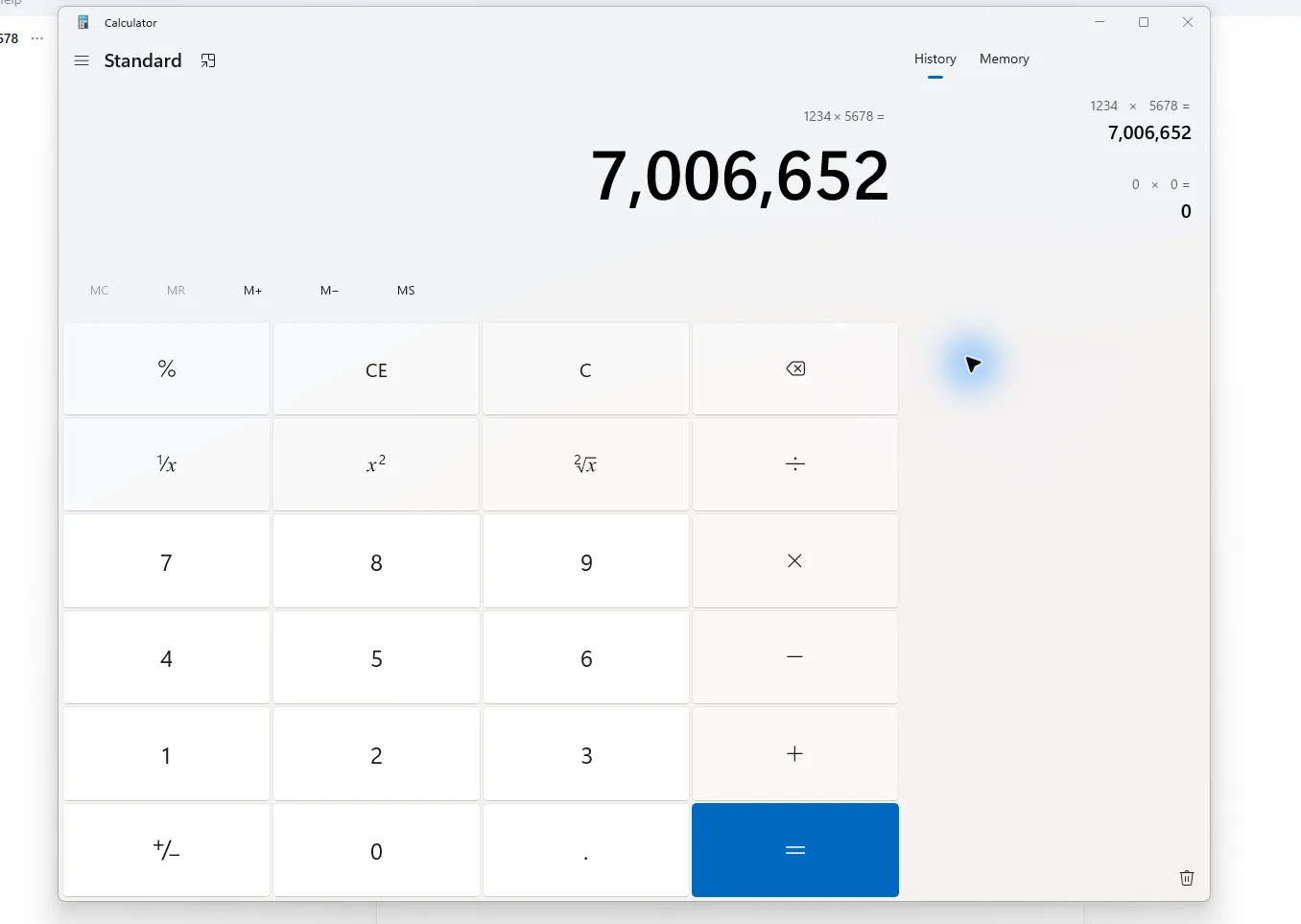
Task: Tap digit 4 key
Action: click(167, 657)
